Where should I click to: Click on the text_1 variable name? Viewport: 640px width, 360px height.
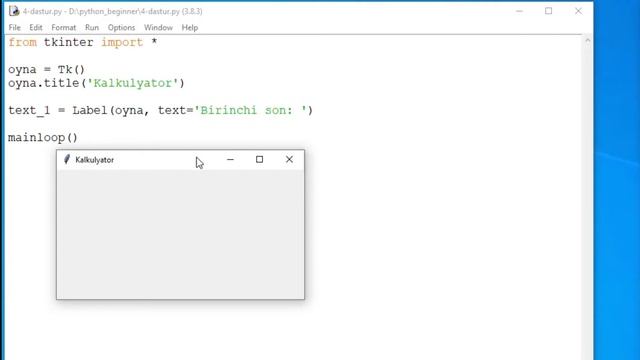[29, 111]
